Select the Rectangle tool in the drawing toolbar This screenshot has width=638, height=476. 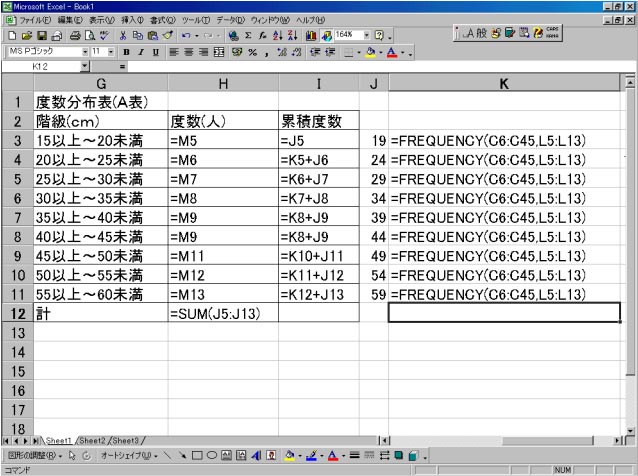[x=196, y=455]
